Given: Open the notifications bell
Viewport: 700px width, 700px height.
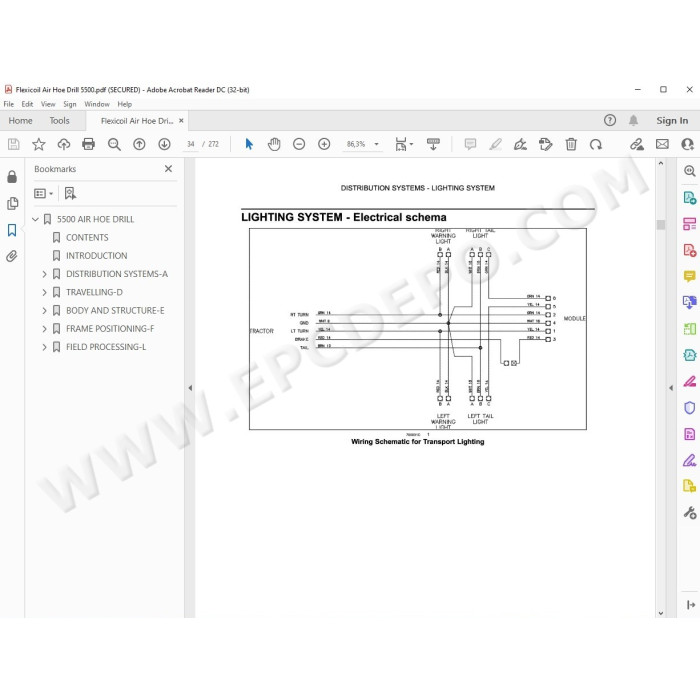Looking at the screenshot, I should coord(633,121).
